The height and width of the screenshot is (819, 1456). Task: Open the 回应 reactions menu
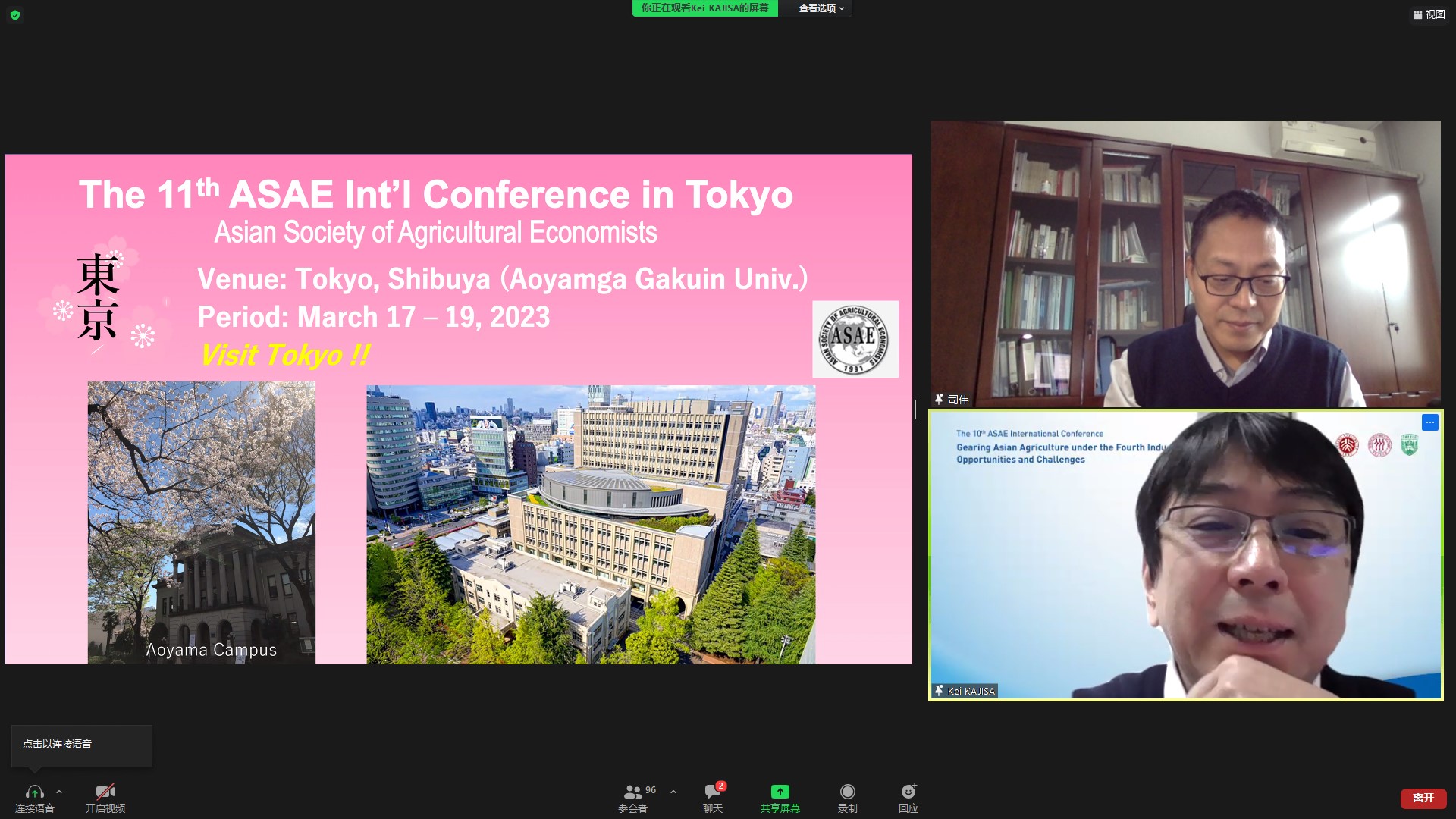point(908,799)
